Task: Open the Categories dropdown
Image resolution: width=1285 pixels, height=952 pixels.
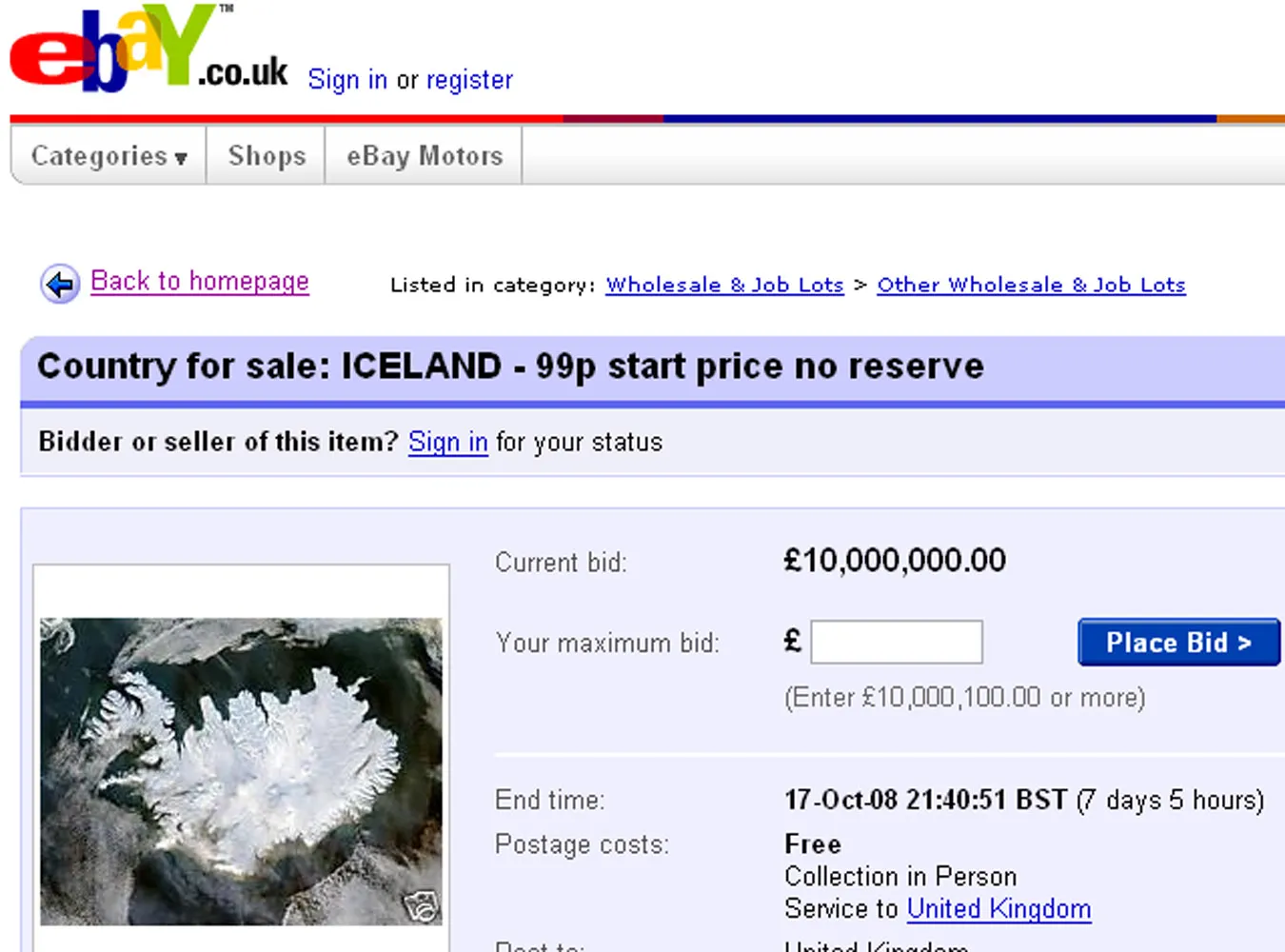Action: (105, 155)
